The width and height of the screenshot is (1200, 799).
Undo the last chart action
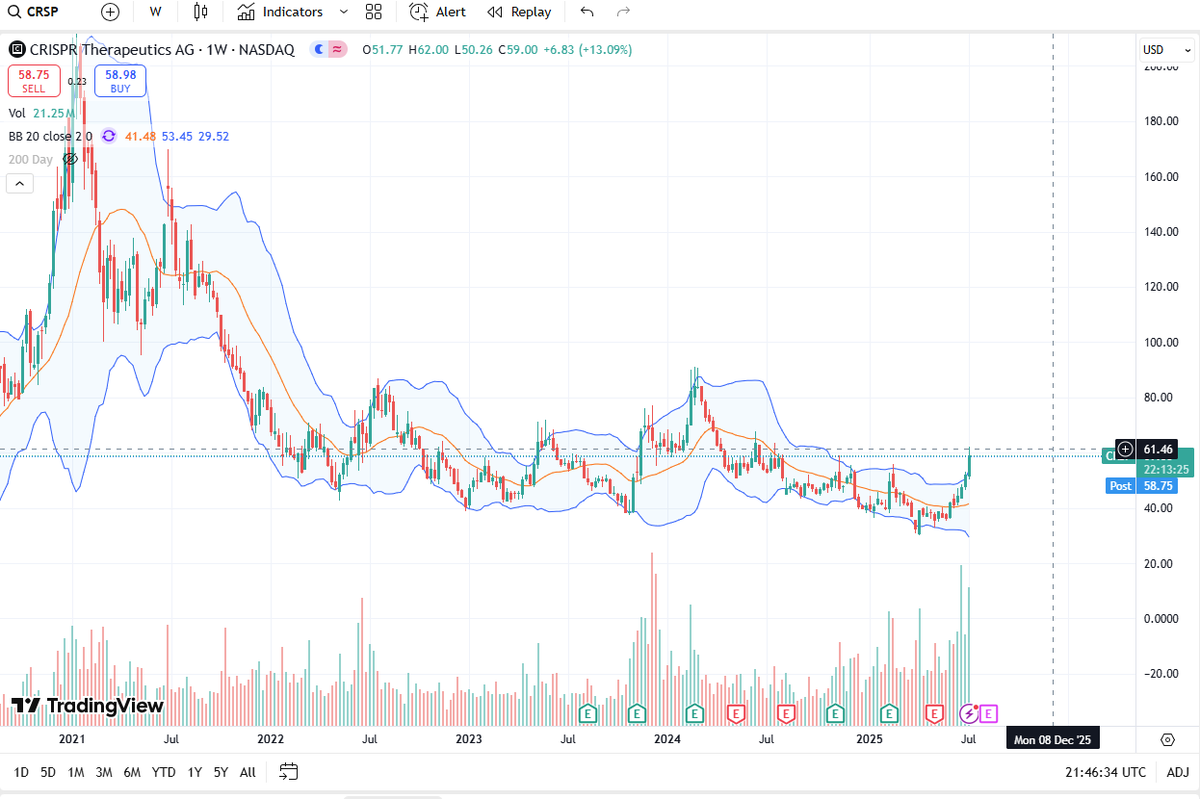click(587, 12)
